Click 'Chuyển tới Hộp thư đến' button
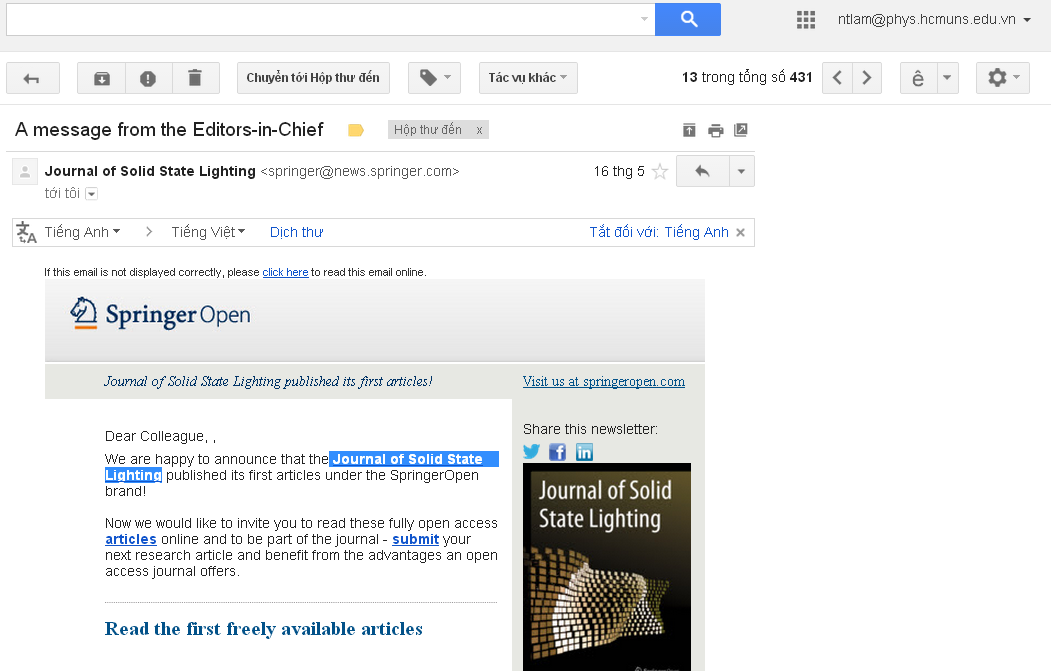 313,78
